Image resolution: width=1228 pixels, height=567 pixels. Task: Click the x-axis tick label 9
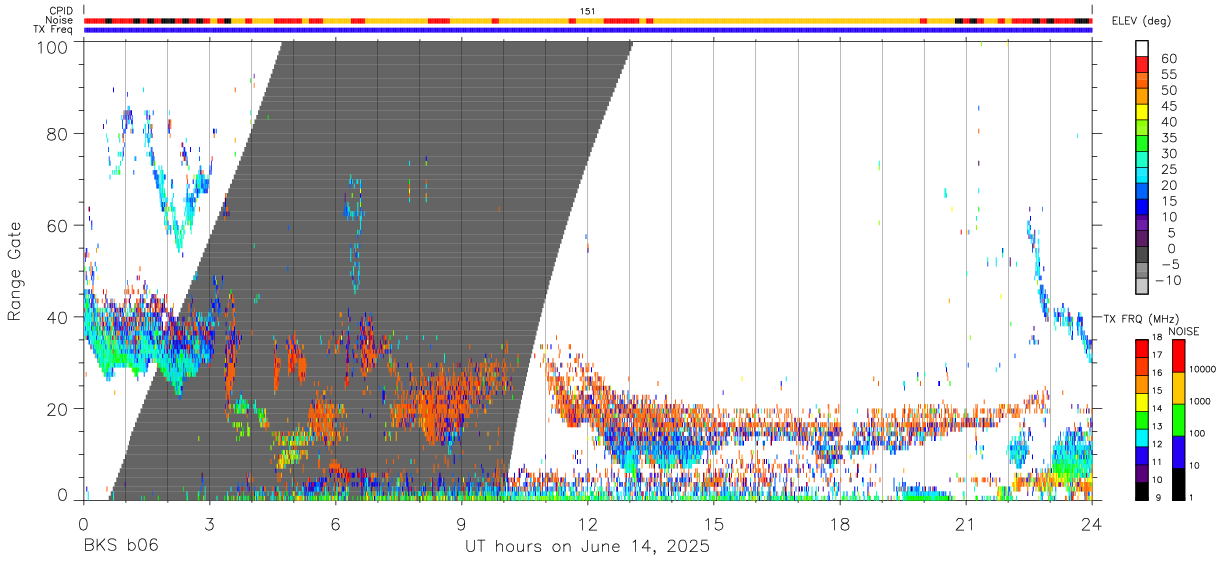pyautogui.click(x=461, y=524)
